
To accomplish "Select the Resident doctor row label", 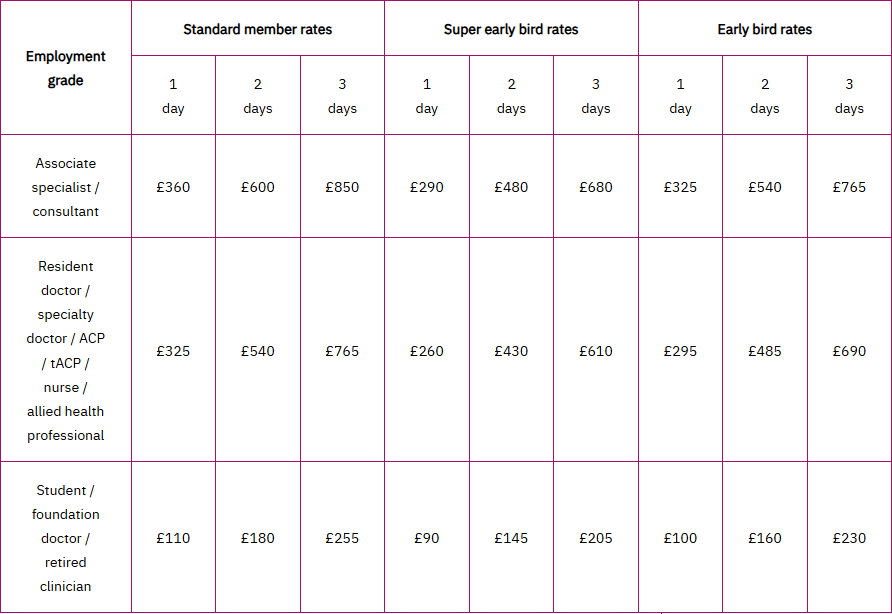I will [x=65, y=350].
